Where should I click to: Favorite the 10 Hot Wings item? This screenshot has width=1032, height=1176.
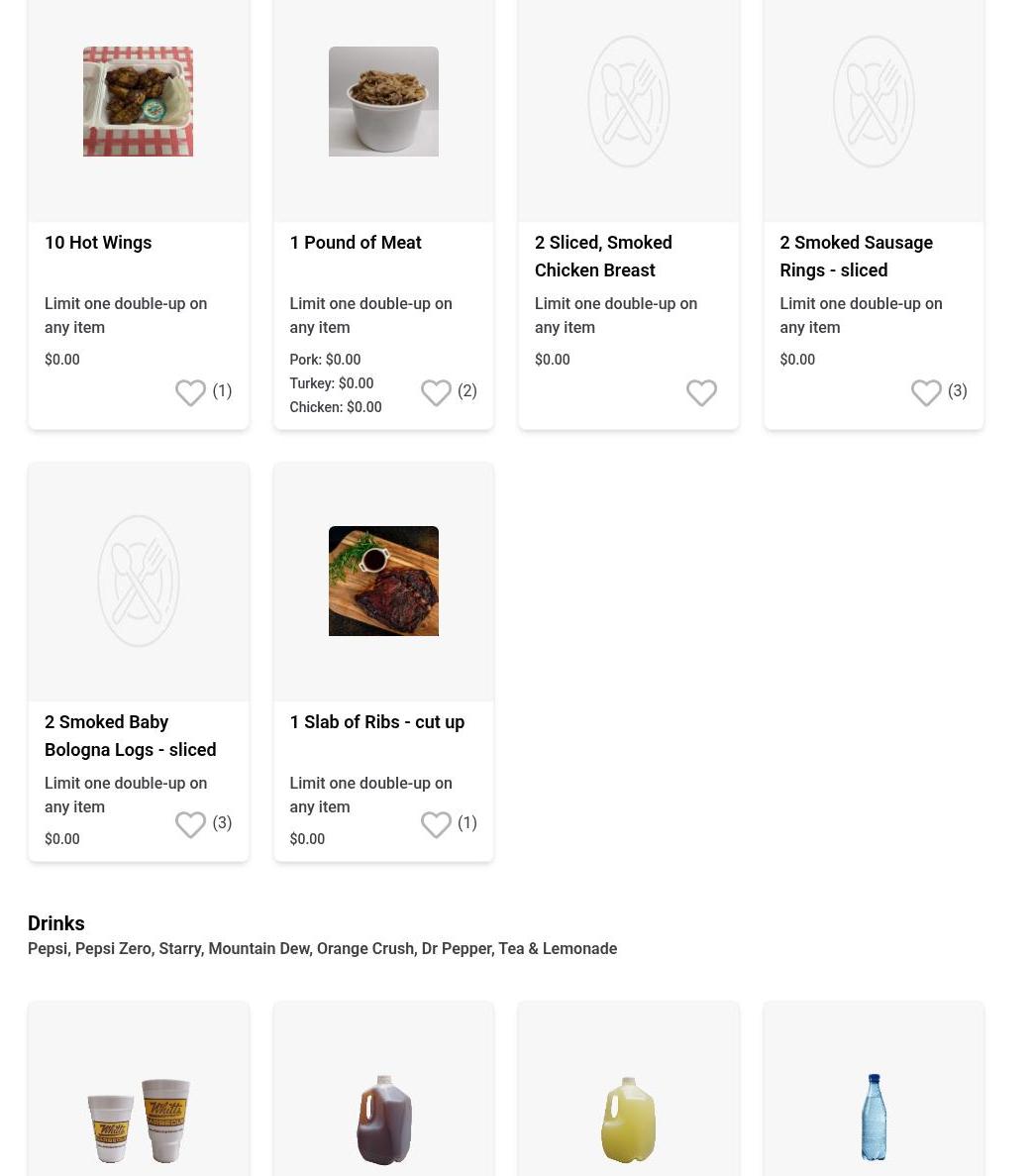point(190,392)
